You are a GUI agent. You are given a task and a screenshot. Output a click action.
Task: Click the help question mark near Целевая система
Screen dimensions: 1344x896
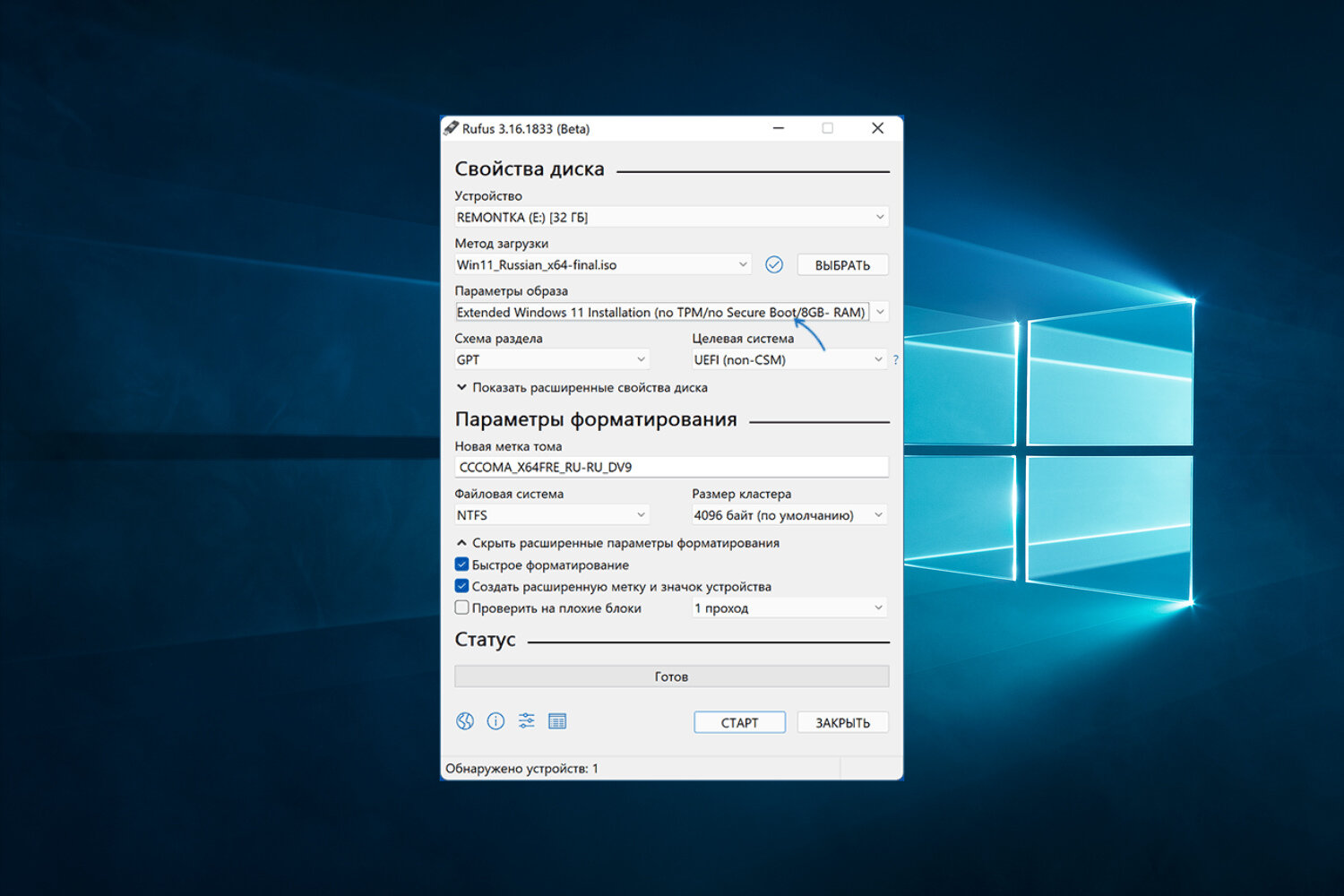point(895,359)
